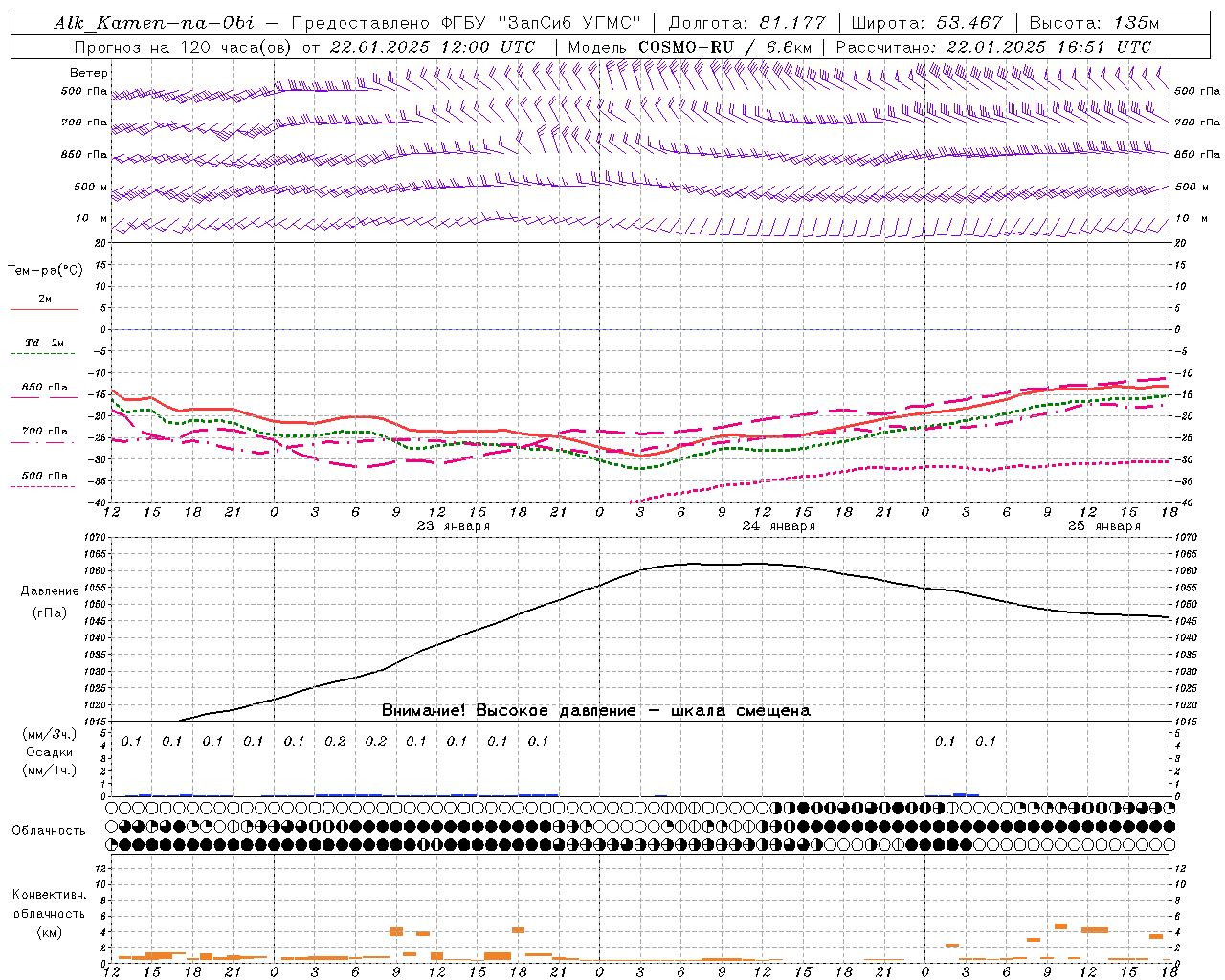
Task: Click the '(мм/1ч.)' precipitation unit label
Action: pos(50,770)
